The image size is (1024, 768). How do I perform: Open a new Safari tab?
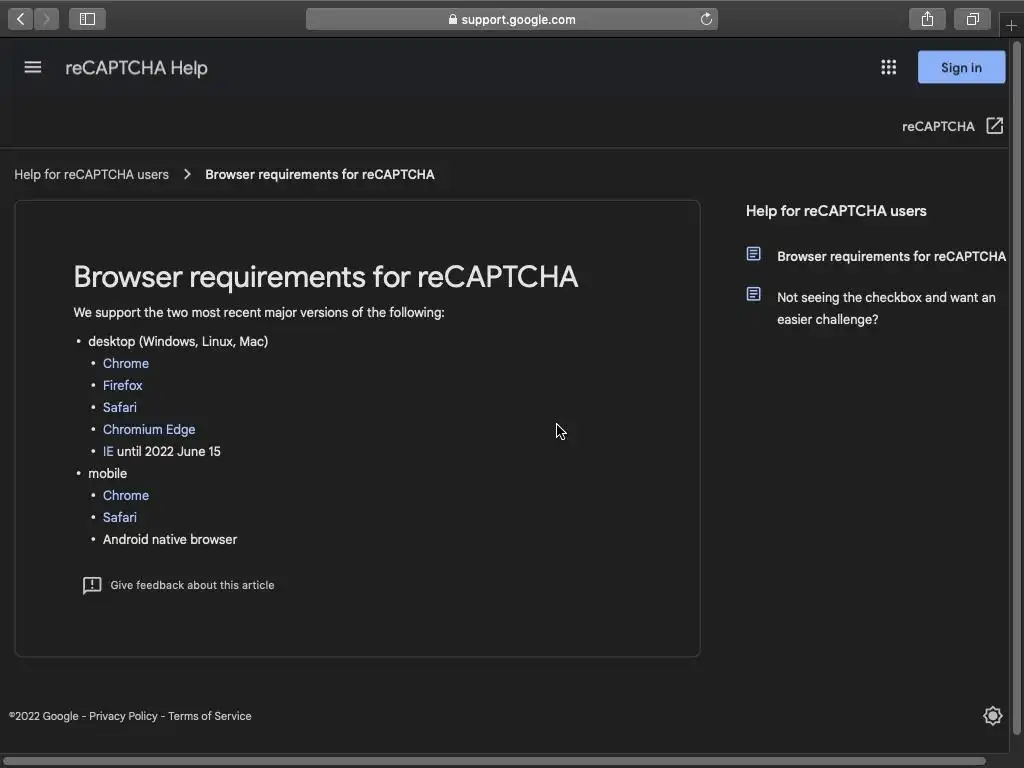[x=1011, y=25]
